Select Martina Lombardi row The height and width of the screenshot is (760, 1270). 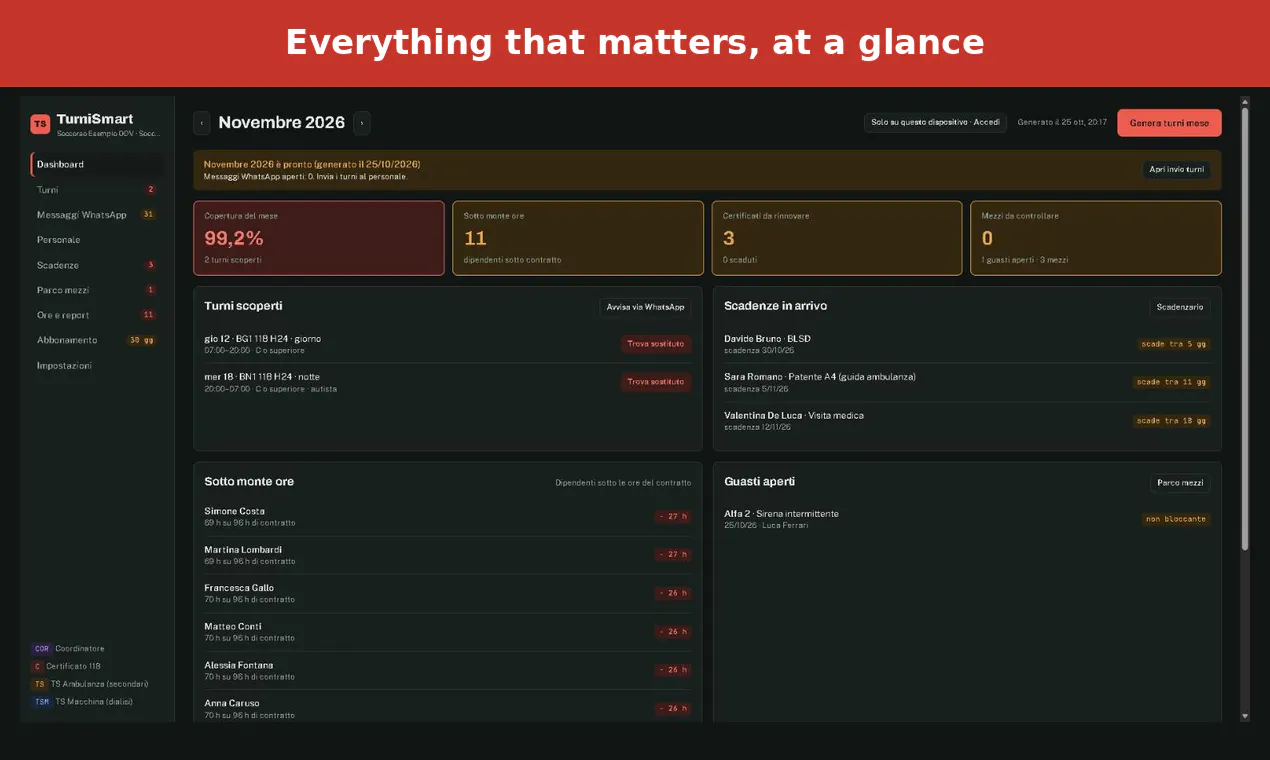pyautogui.click(x=448, y=555)
